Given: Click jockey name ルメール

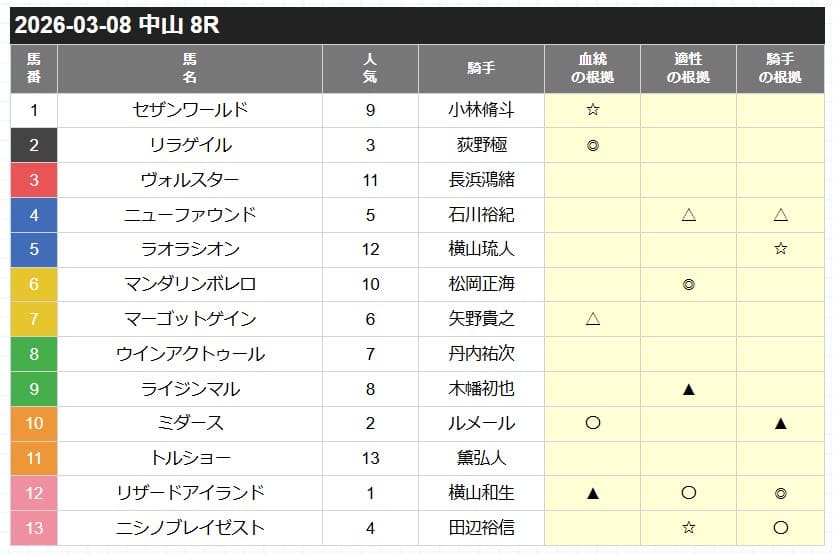Looking at the screenshot, I should click(x=481, y=424).
